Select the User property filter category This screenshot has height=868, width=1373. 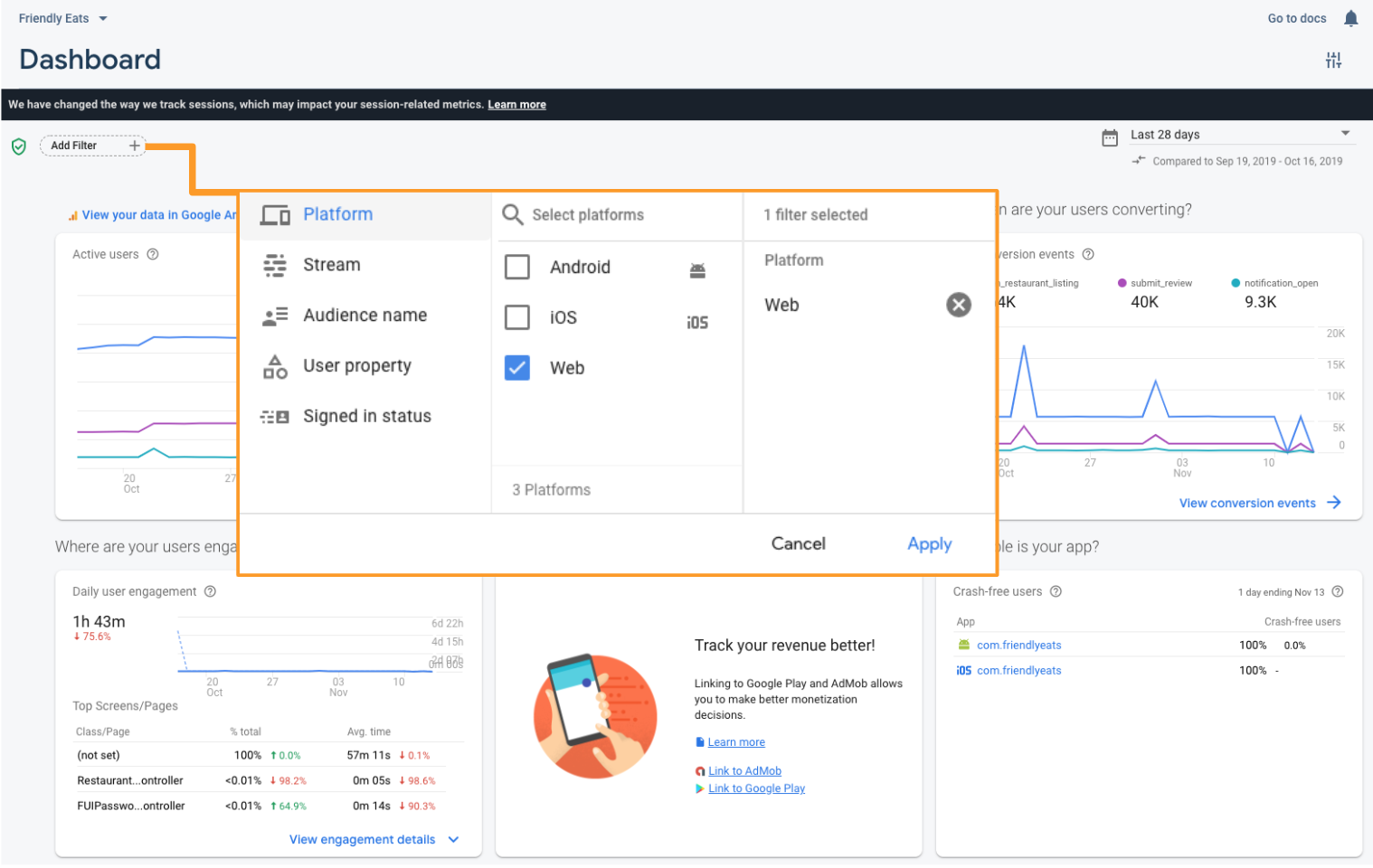(x=365, y=366)
